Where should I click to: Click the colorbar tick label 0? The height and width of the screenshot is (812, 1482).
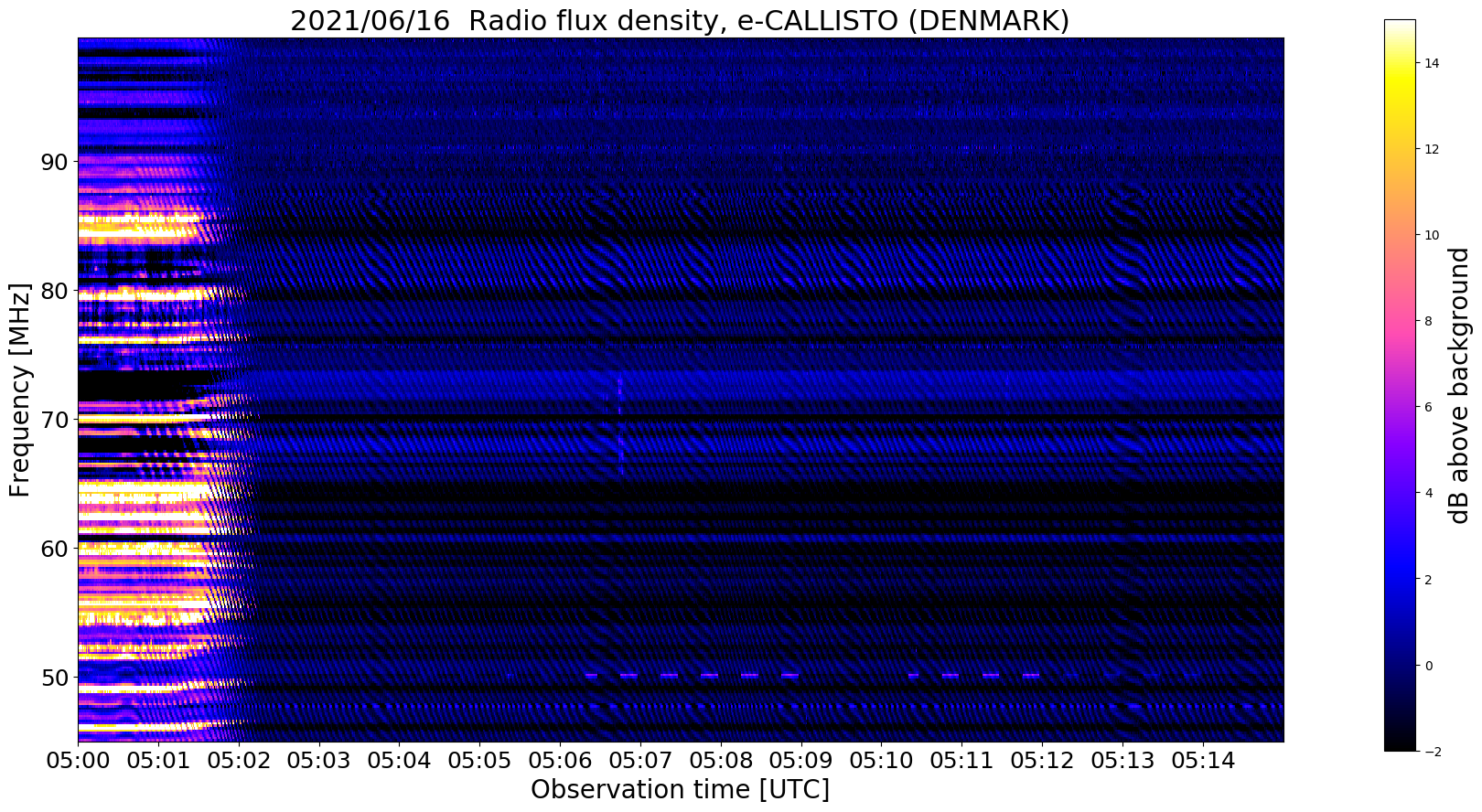(1428, 666)
